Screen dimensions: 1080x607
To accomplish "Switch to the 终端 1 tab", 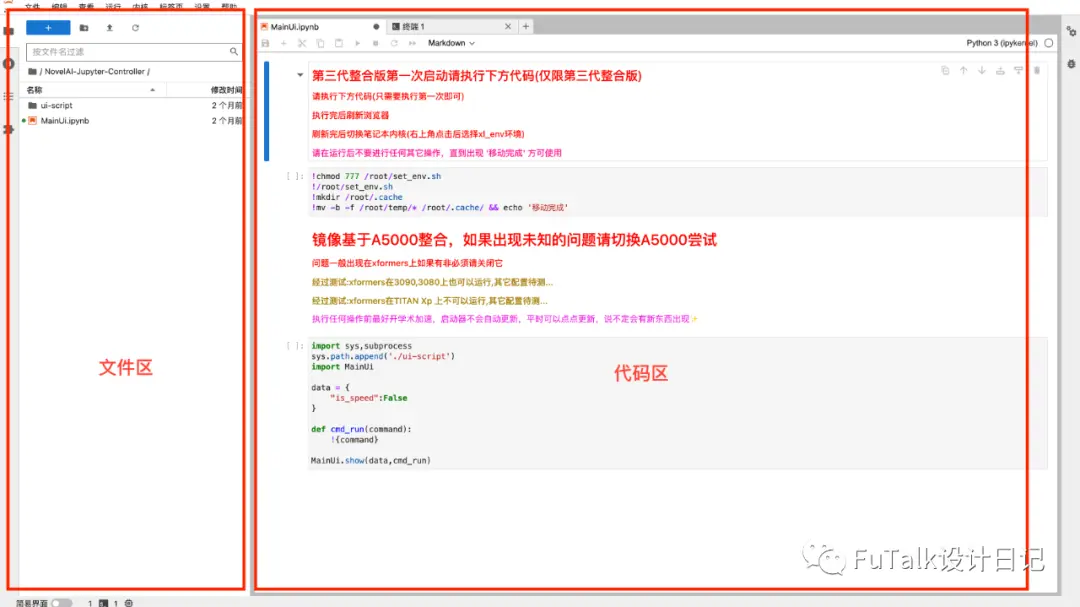I will pos(450,27).
